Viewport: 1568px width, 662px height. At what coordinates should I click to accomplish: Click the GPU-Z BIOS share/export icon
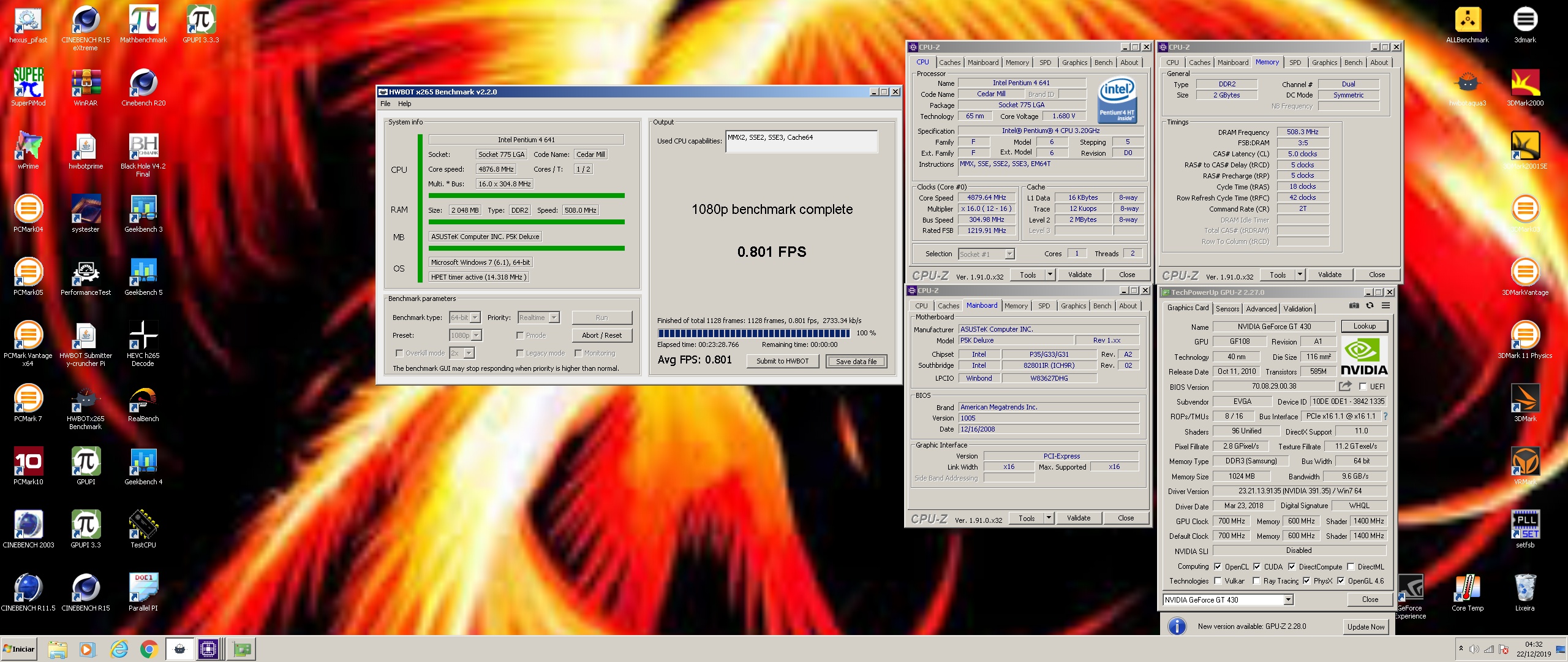pos(1345,386)
